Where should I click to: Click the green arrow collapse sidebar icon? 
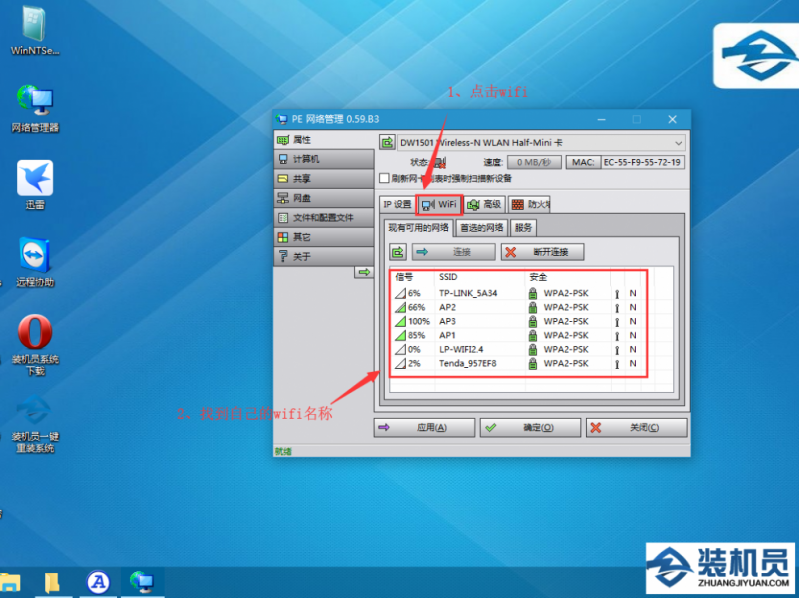364,272
